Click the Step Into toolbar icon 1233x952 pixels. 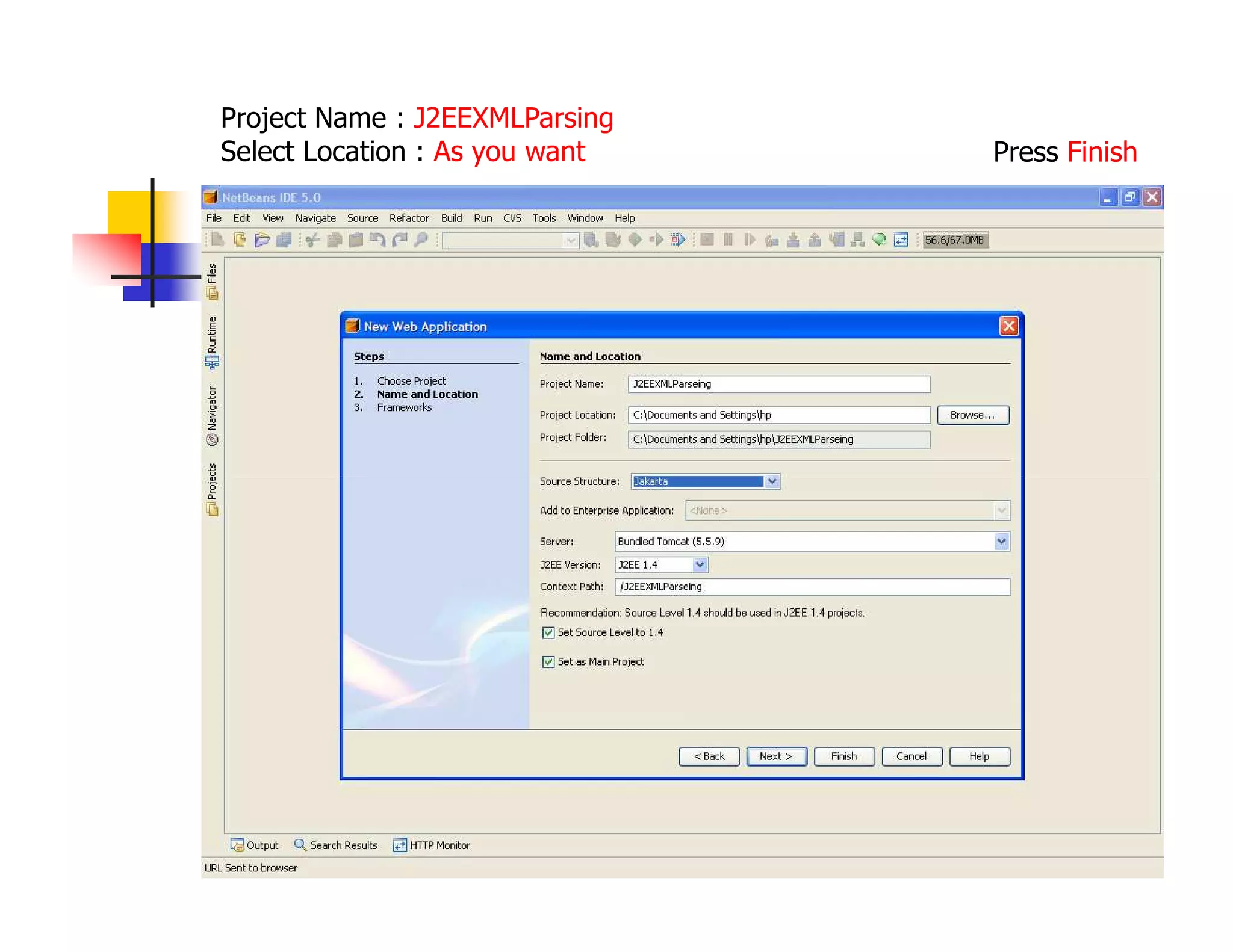794,240
